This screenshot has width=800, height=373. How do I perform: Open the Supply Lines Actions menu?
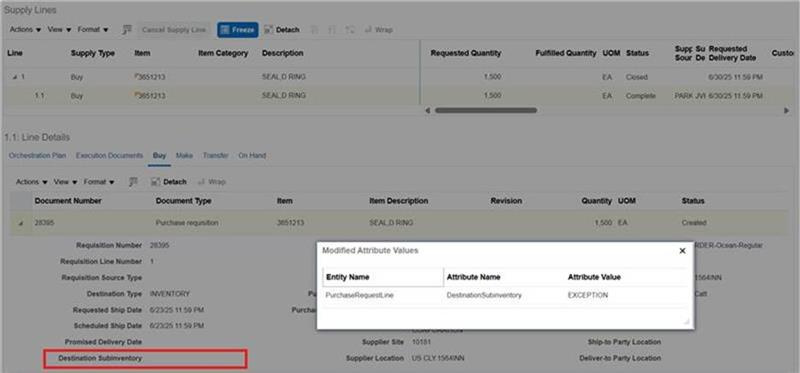click(25, 30)
